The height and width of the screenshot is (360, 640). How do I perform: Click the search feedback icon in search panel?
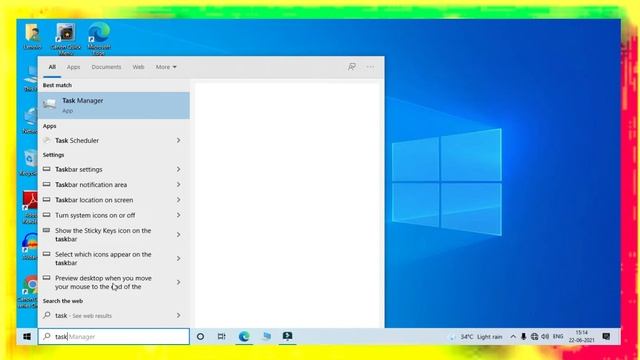pyautogui.click(x=351, y=67)
